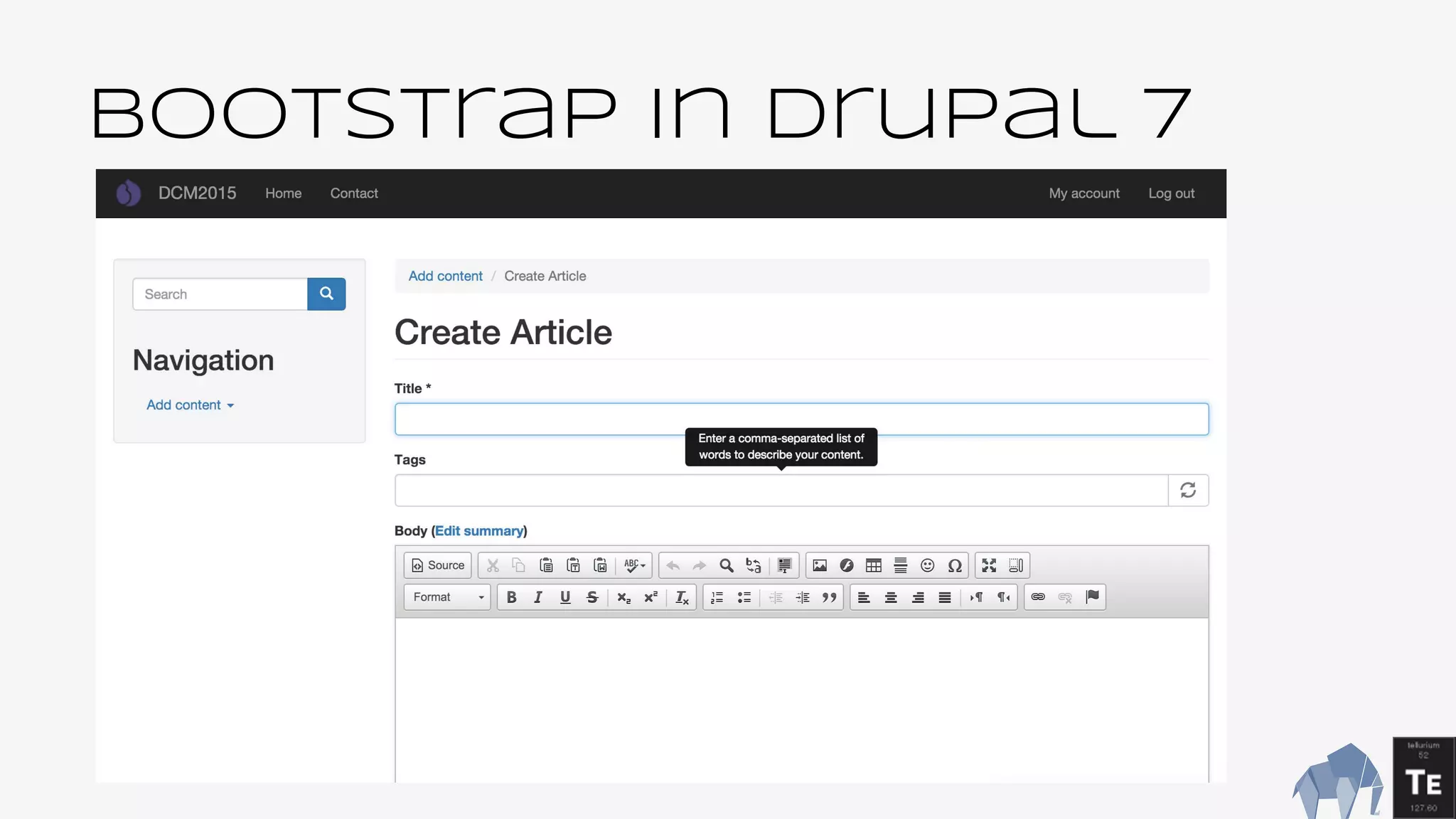Insert an image via Image icon
The height and width of the screenshot is (819, 1456).
tap(820, 565)
